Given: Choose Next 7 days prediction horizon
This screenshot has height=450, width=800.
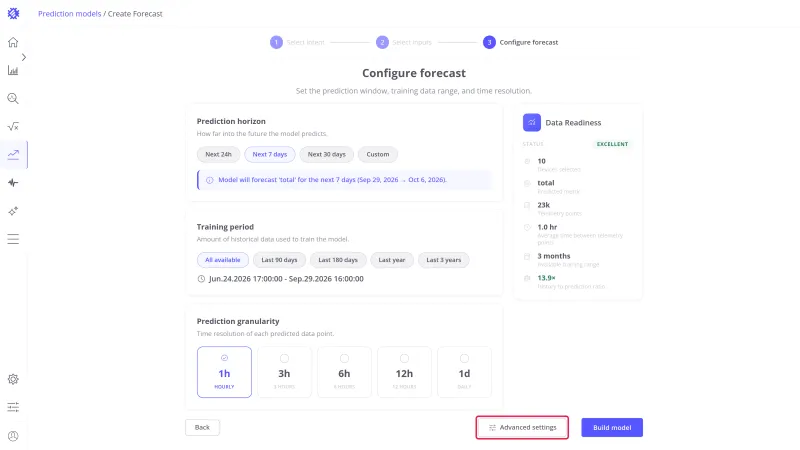Looking at the screenshot, I should click(270, 155).
